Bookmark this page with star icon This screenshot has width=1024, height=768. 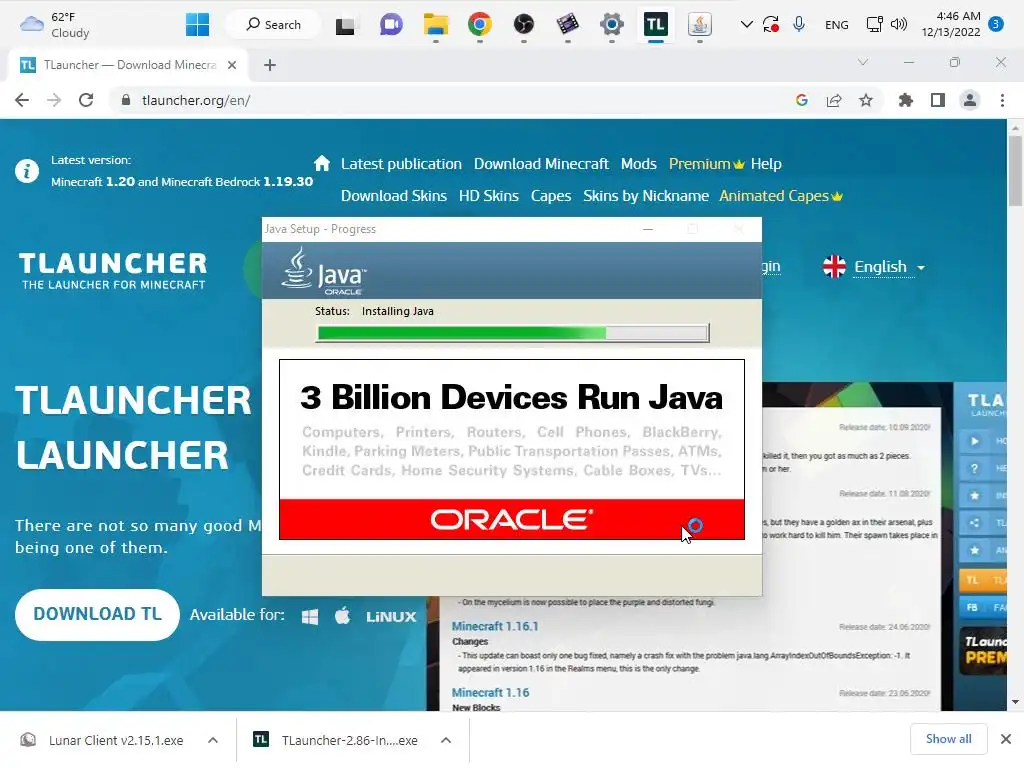click(x=866, y=100)
